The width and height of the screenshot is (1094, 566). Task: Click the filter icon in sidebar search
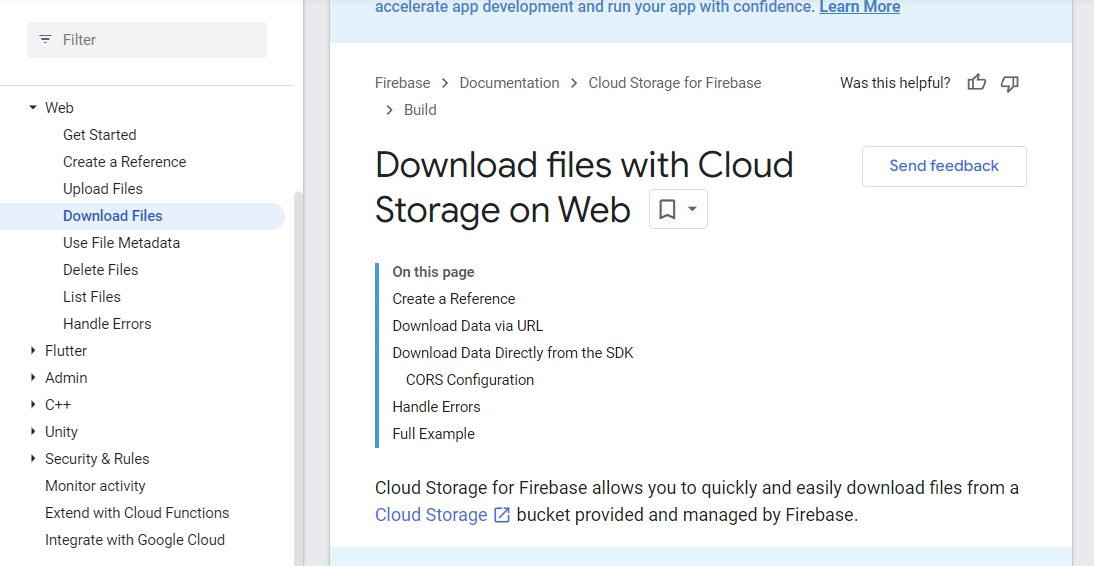coord(45,40)
